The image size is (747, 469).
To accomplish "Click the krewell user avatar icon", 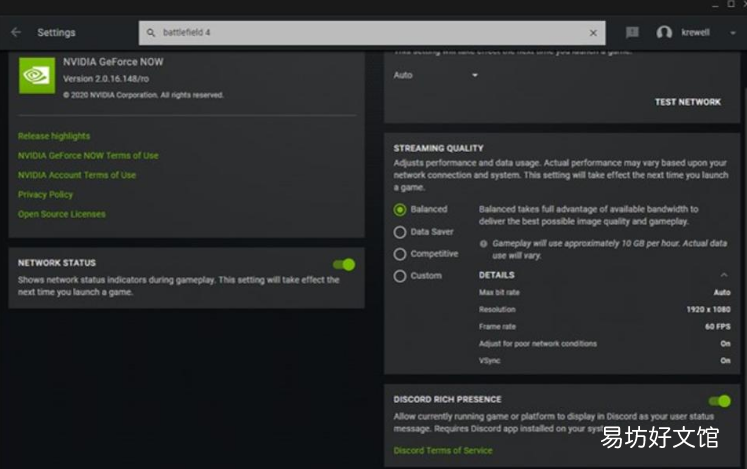I will pyautogui.click(x=664, y=32).
